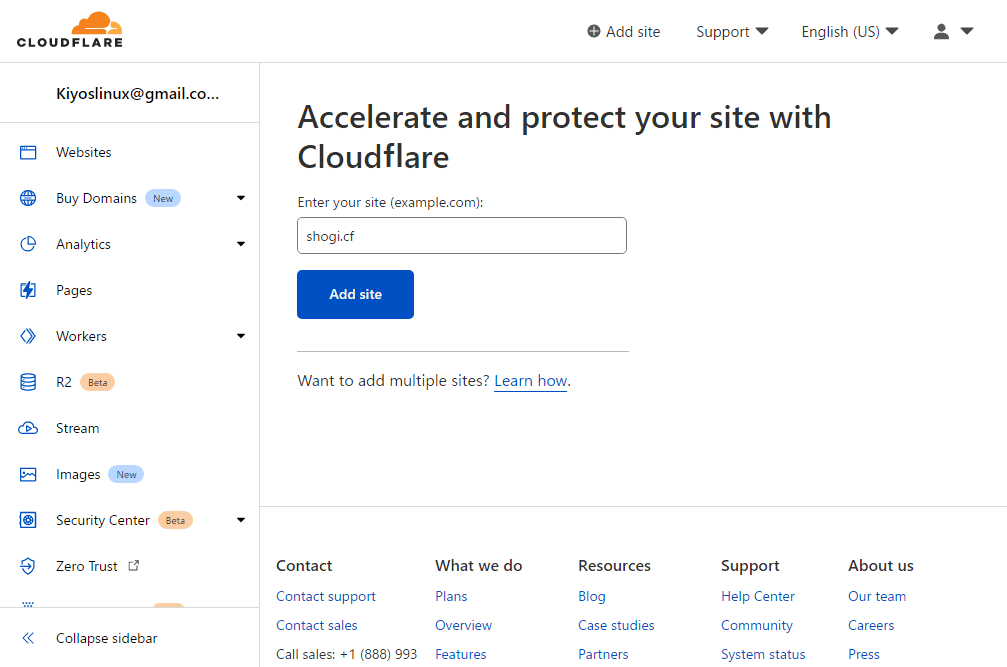Image resolution: width=1007 pixels, height=667 pixels.
Task: Open R2 in the sidebar
Action: (x=64, y=383)
